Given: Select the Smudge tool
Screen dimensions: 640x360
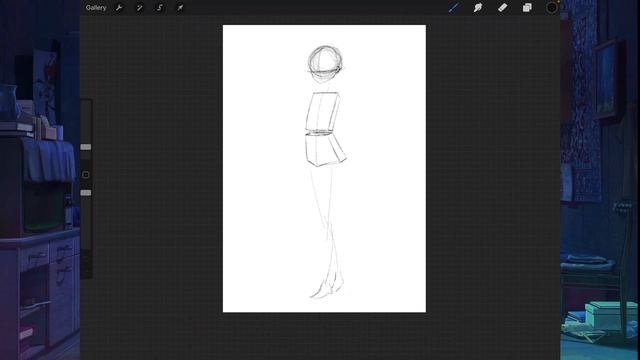Looking at the screenshot, I should click(x=478, y=7).
